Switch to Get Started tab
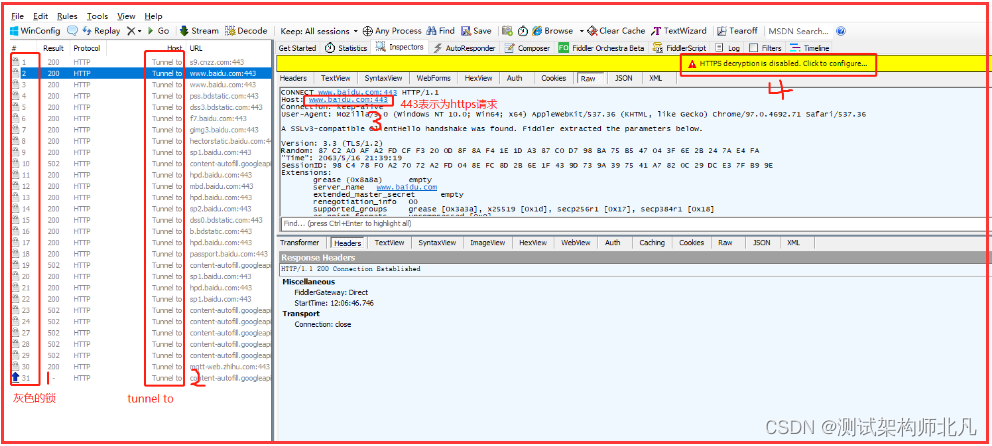This screenshot has height=446, width=992. [297, 48]
